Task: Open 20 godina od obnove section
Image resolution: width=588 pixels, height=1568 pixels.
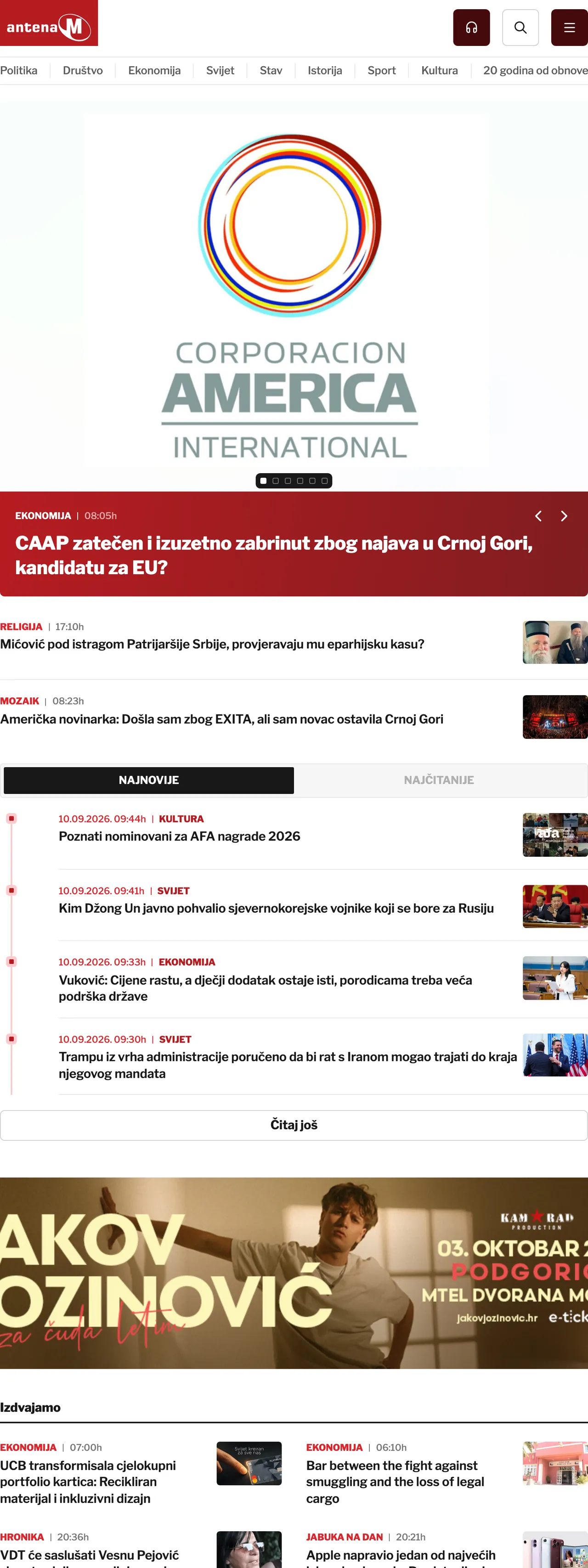Action: point(536,71)
